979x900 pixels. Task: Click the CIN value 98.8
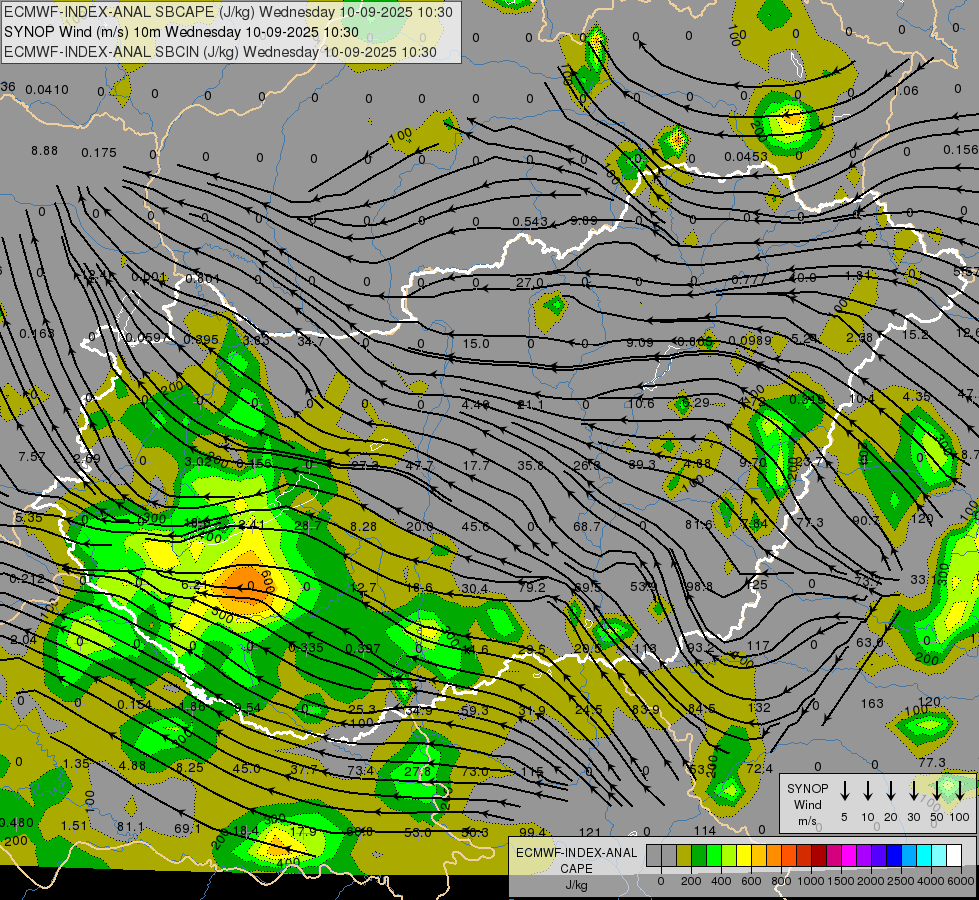699,587
